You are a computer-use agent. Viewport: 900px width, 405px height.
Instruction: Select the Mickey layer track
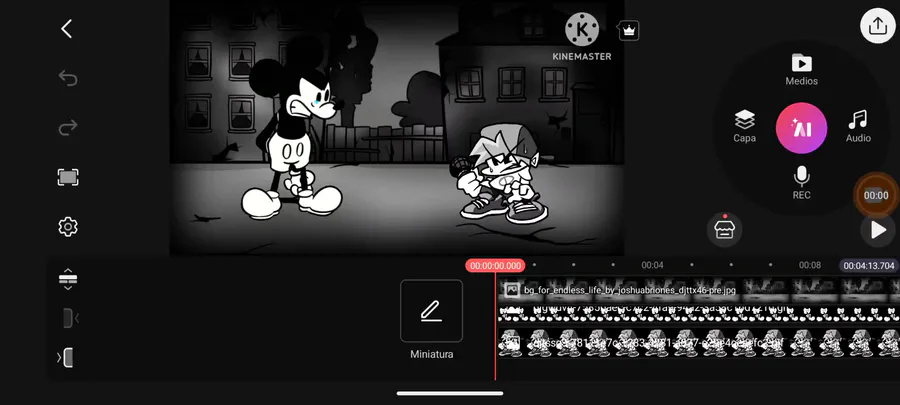699,313
